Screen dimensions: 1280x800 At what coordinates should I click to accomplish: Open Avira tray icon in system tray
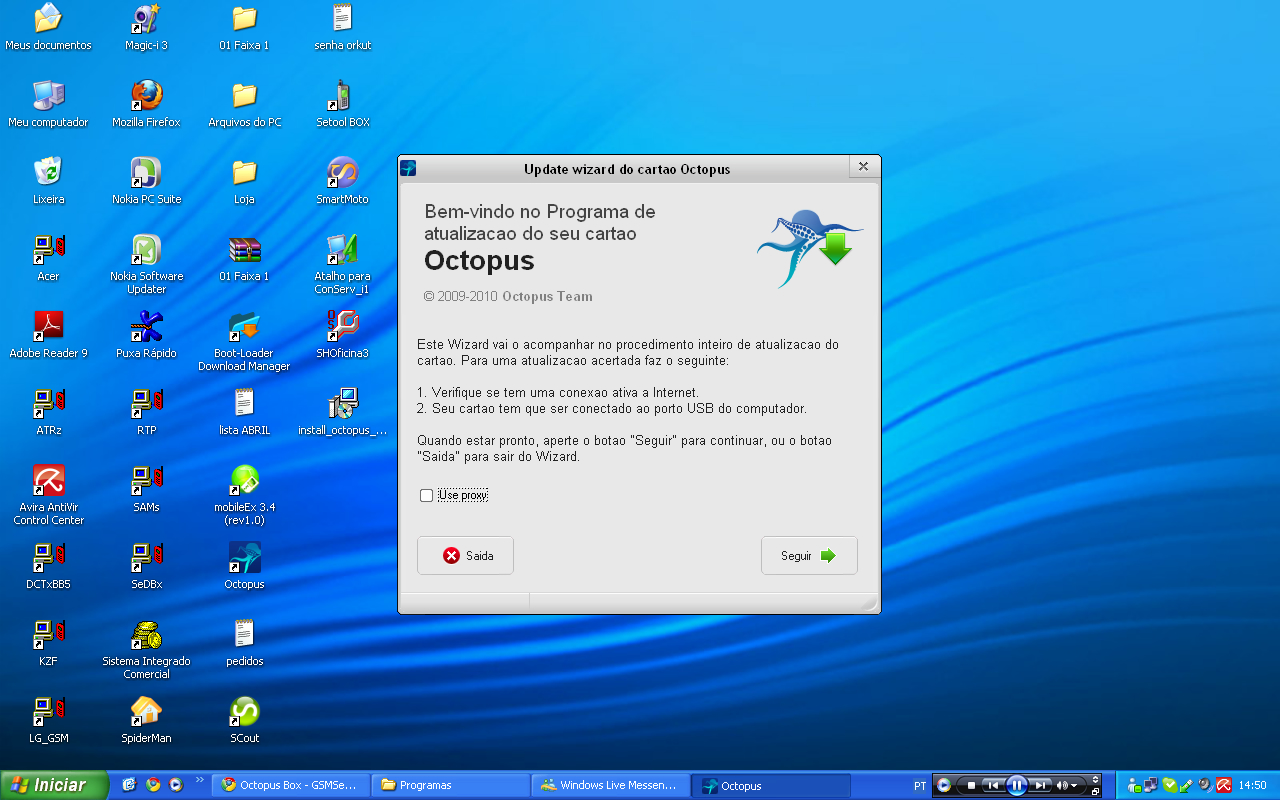tap(1223, 785)
